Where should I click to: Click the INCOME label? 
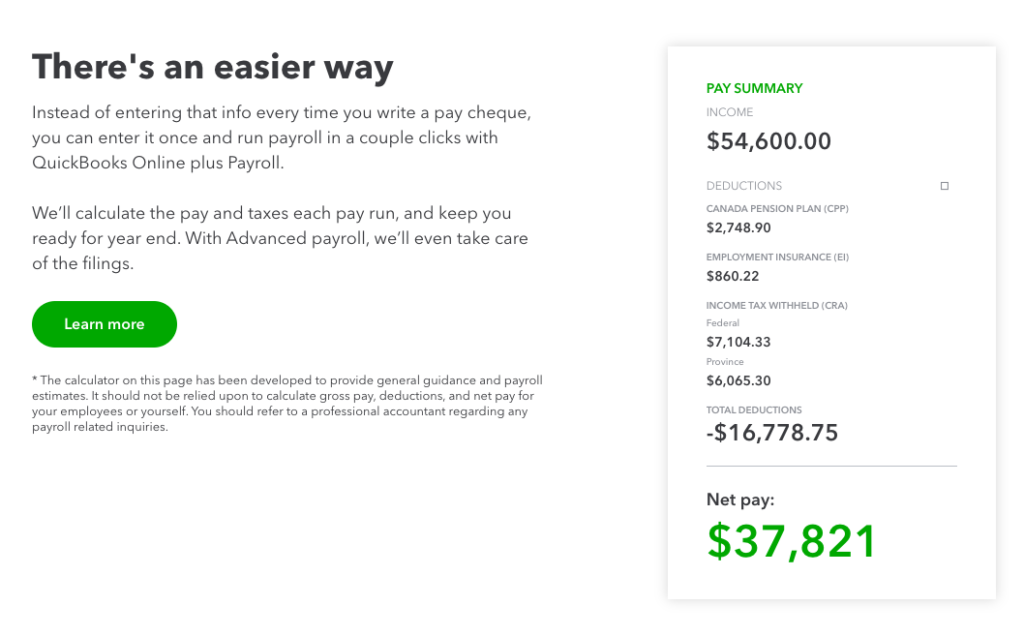click(x=729, y=112)
